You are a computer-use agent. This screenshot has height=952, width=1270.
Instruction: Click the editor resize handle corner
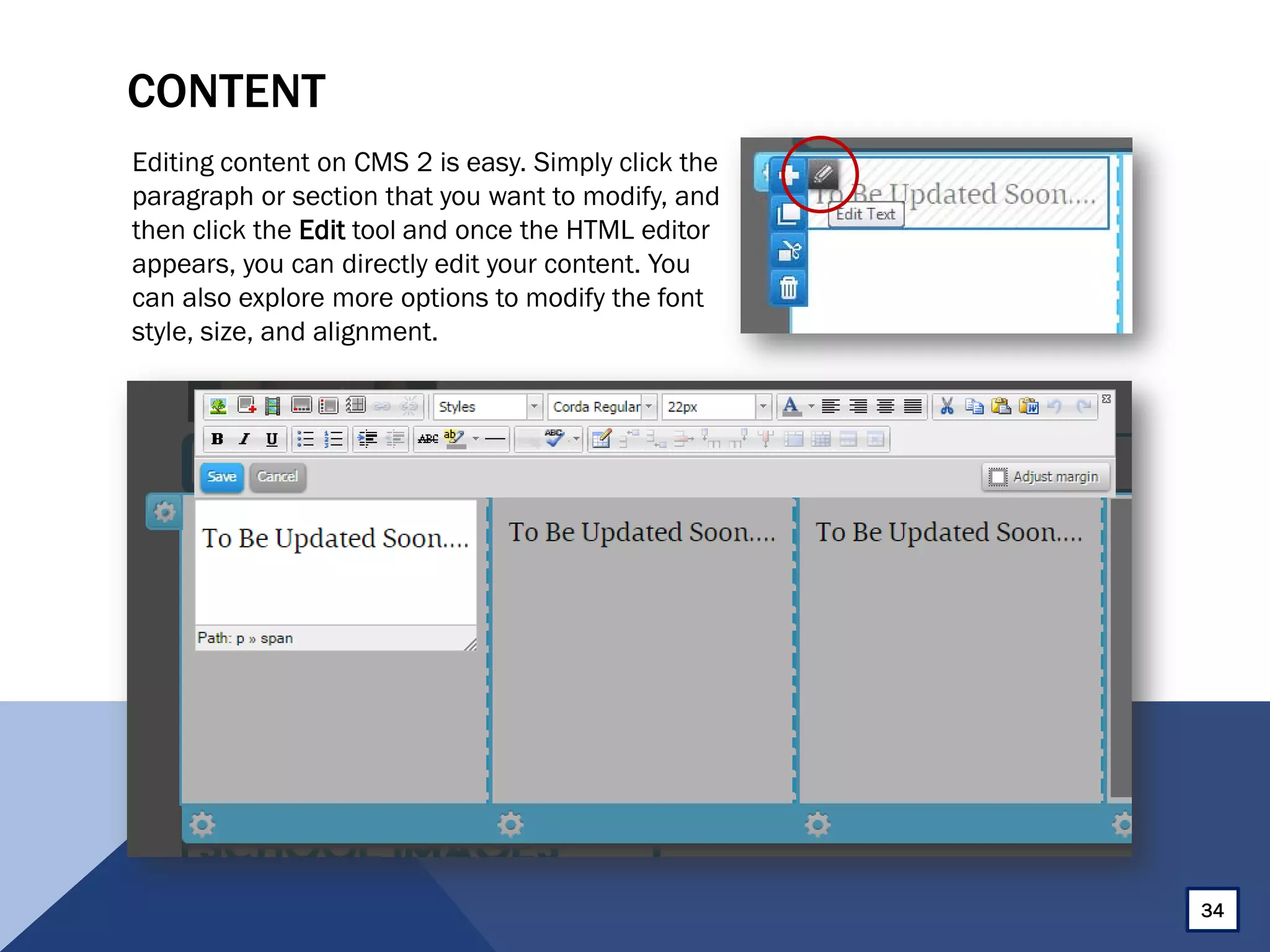click(471, 645)
